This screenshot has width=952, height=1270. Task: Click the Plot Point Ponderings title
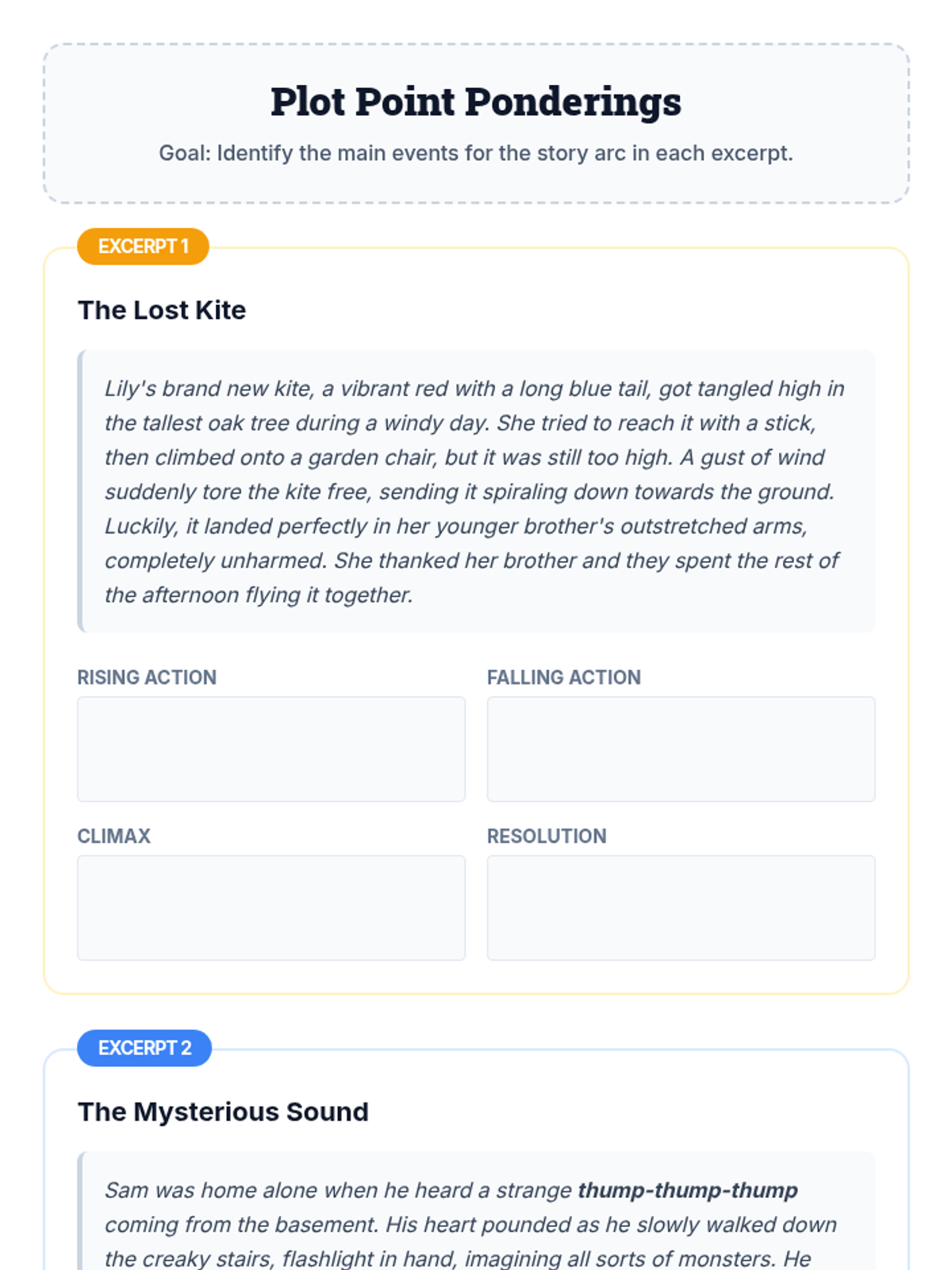click(476, 102)
